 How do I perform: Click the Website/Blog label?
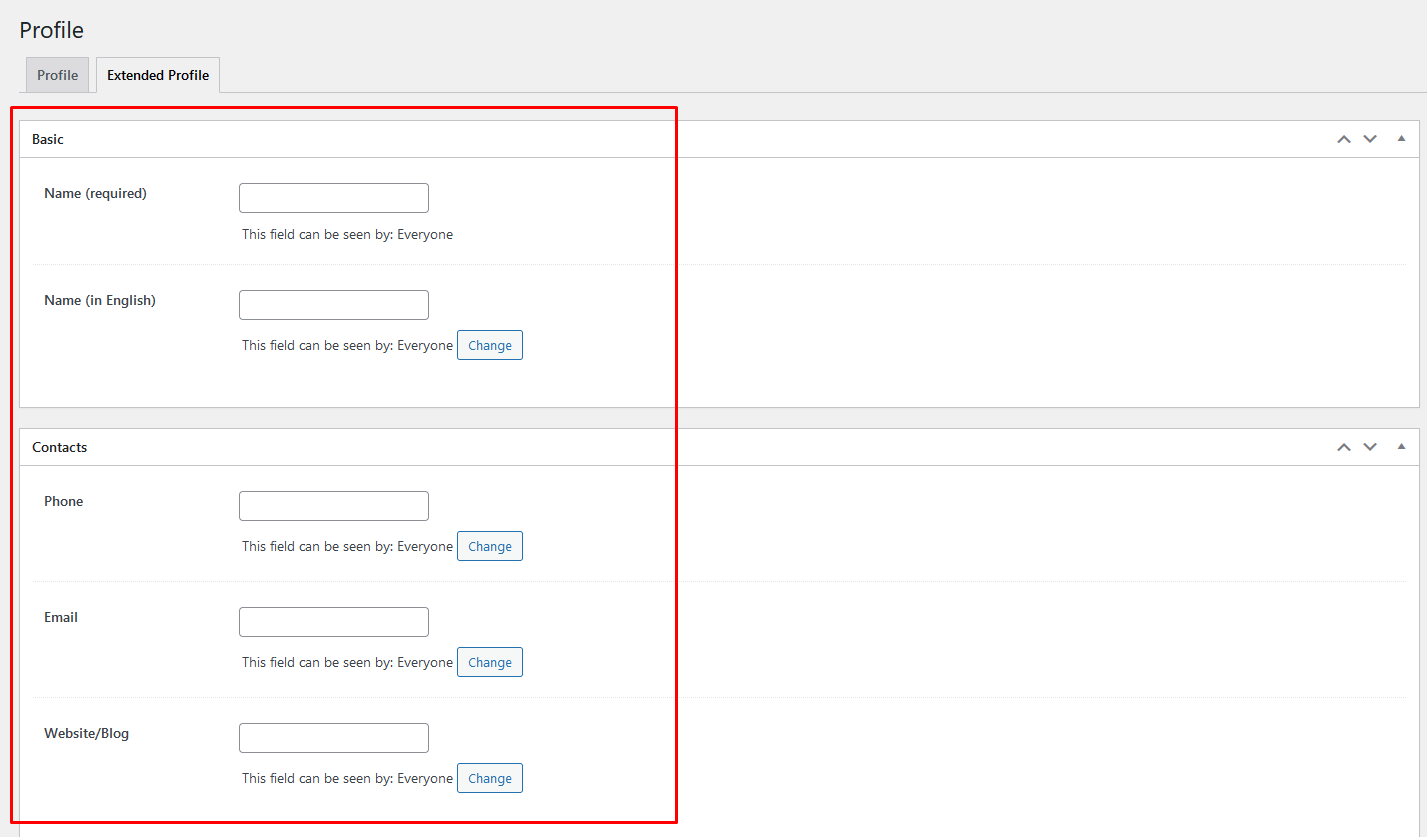point(87,733)
